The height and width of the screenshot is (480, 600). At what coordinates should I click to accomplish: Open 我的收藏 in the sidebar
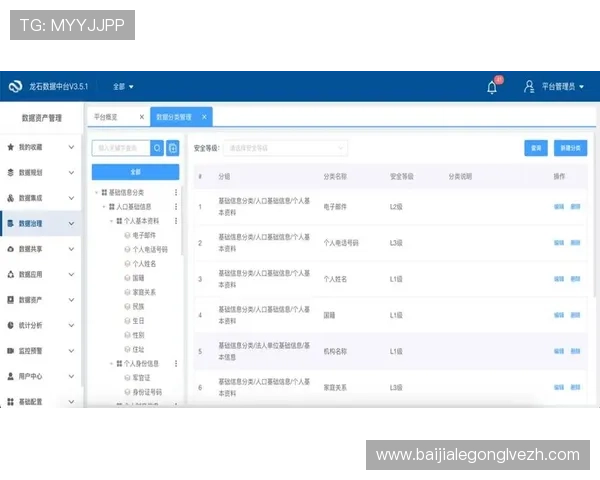(40, 146)
